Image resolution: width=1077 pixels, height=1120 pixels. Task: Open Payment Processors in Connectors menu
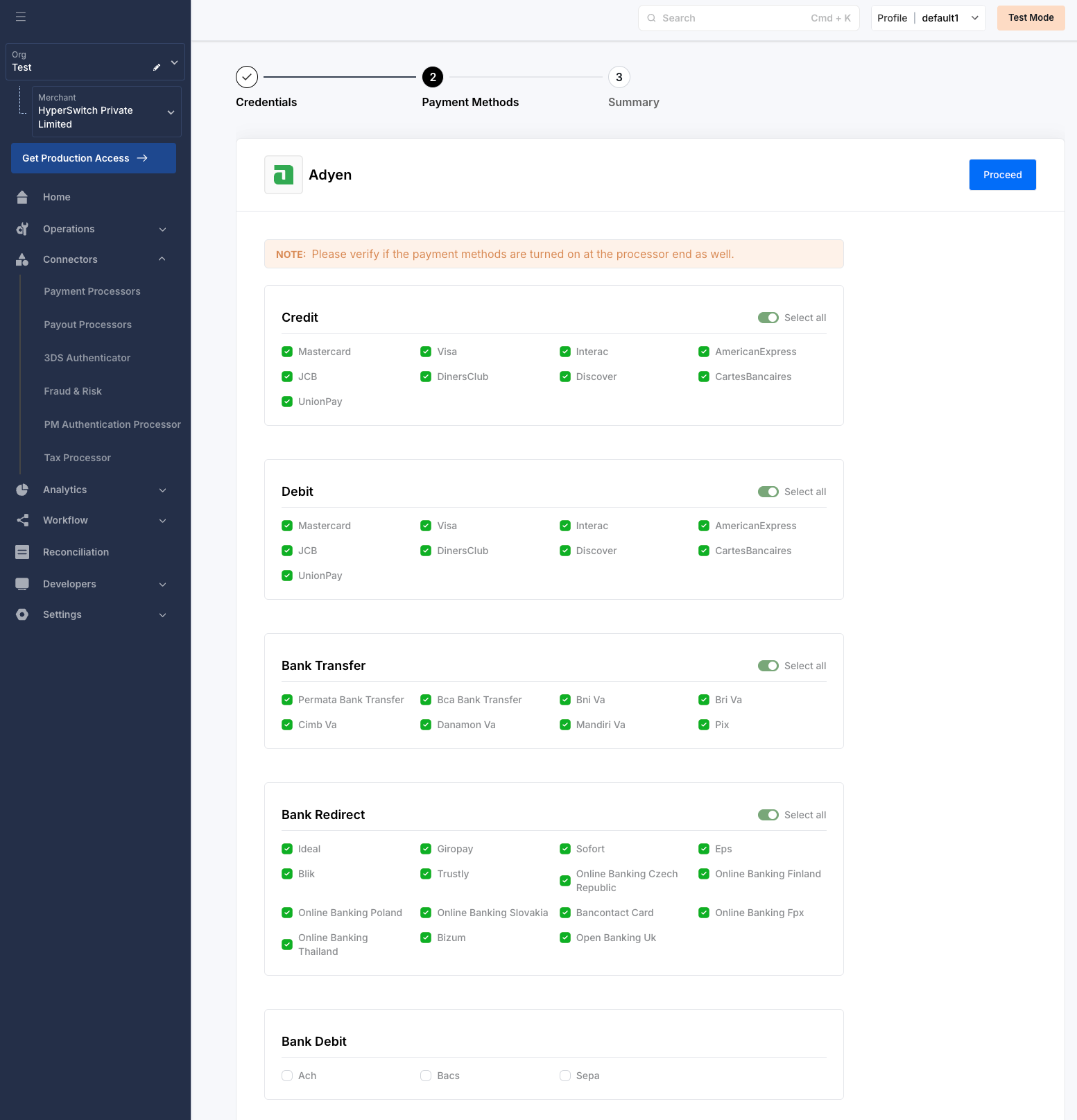click(x=92, y=291)
